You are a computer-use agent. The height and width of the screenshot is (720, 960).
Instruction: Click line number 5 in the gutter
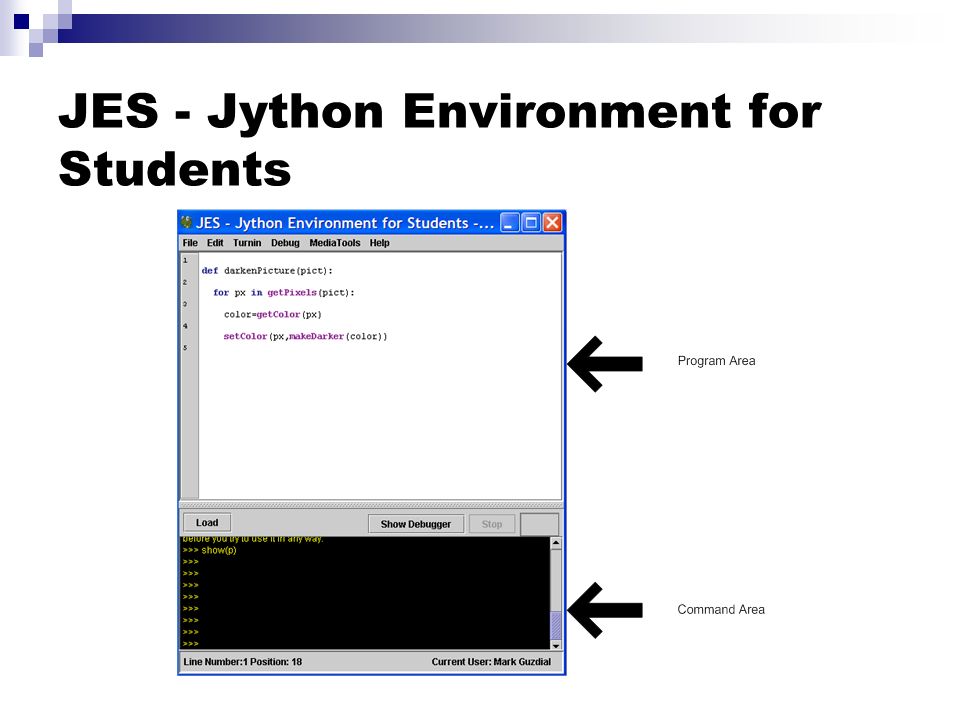[186, 348]
